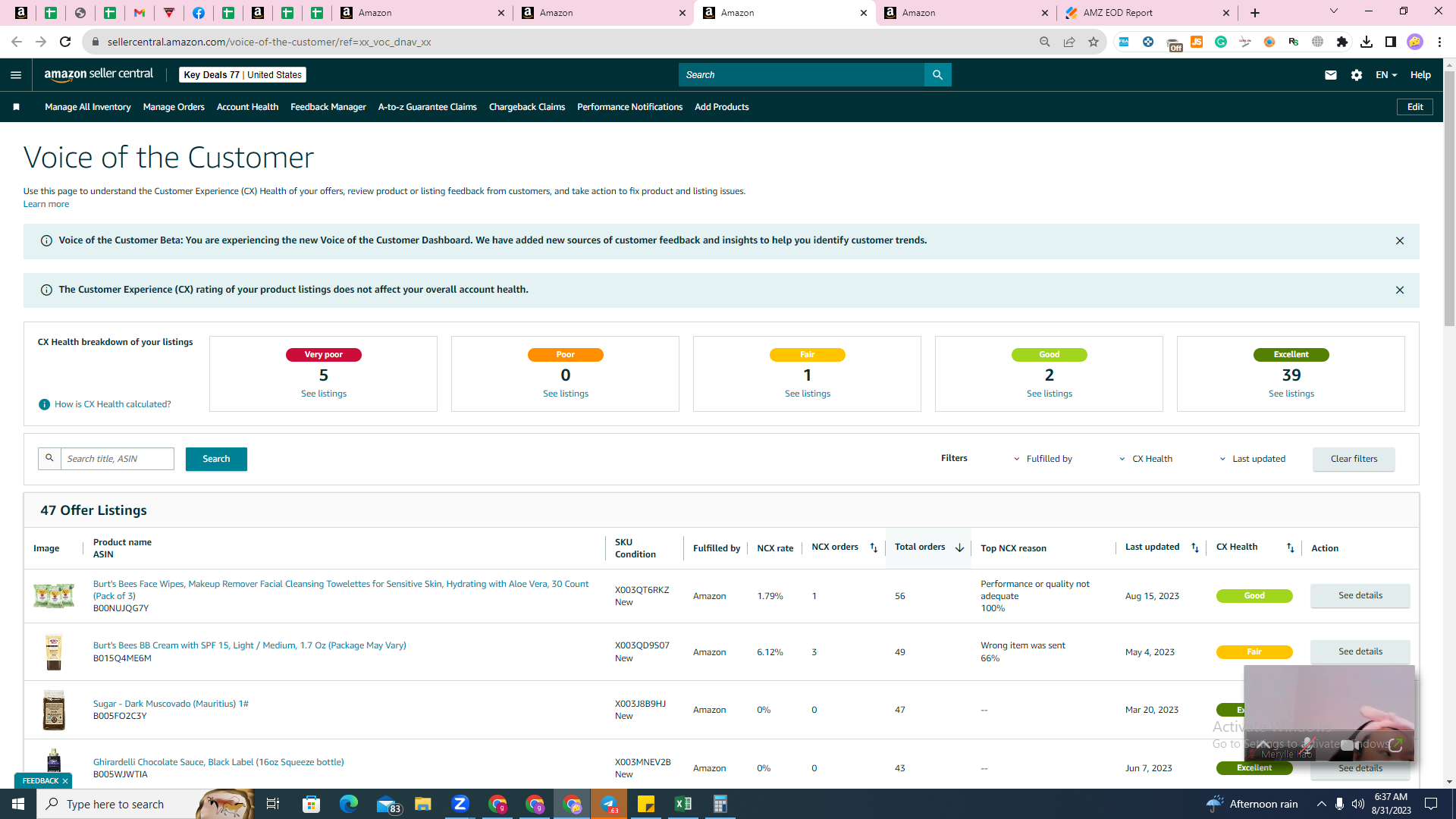
Task: Open Performance Notifications
Action: (629, 107)
